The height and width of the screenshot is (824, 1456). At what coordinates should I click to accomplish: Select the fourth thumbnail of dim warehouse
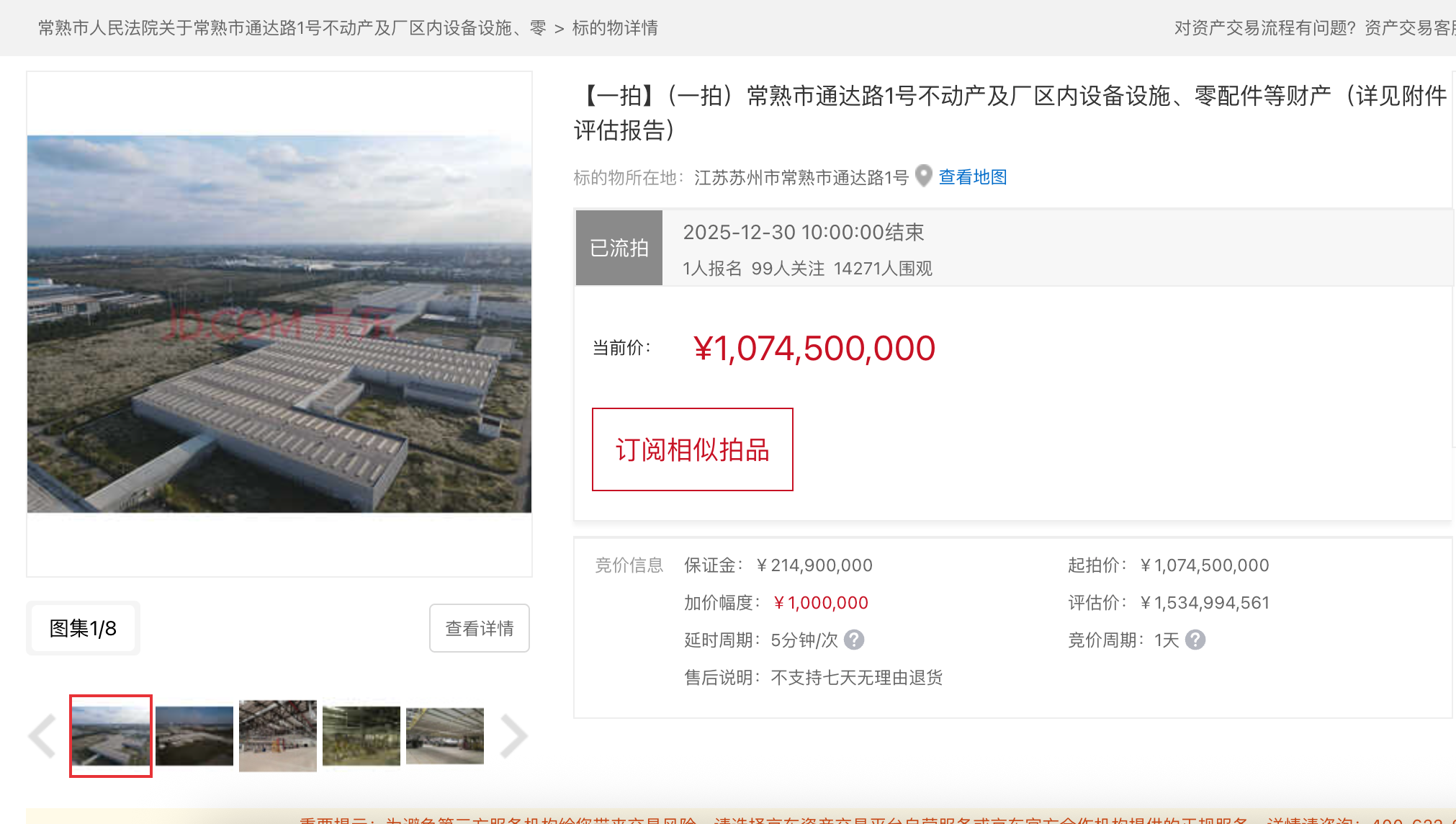[x=361, y=736]
